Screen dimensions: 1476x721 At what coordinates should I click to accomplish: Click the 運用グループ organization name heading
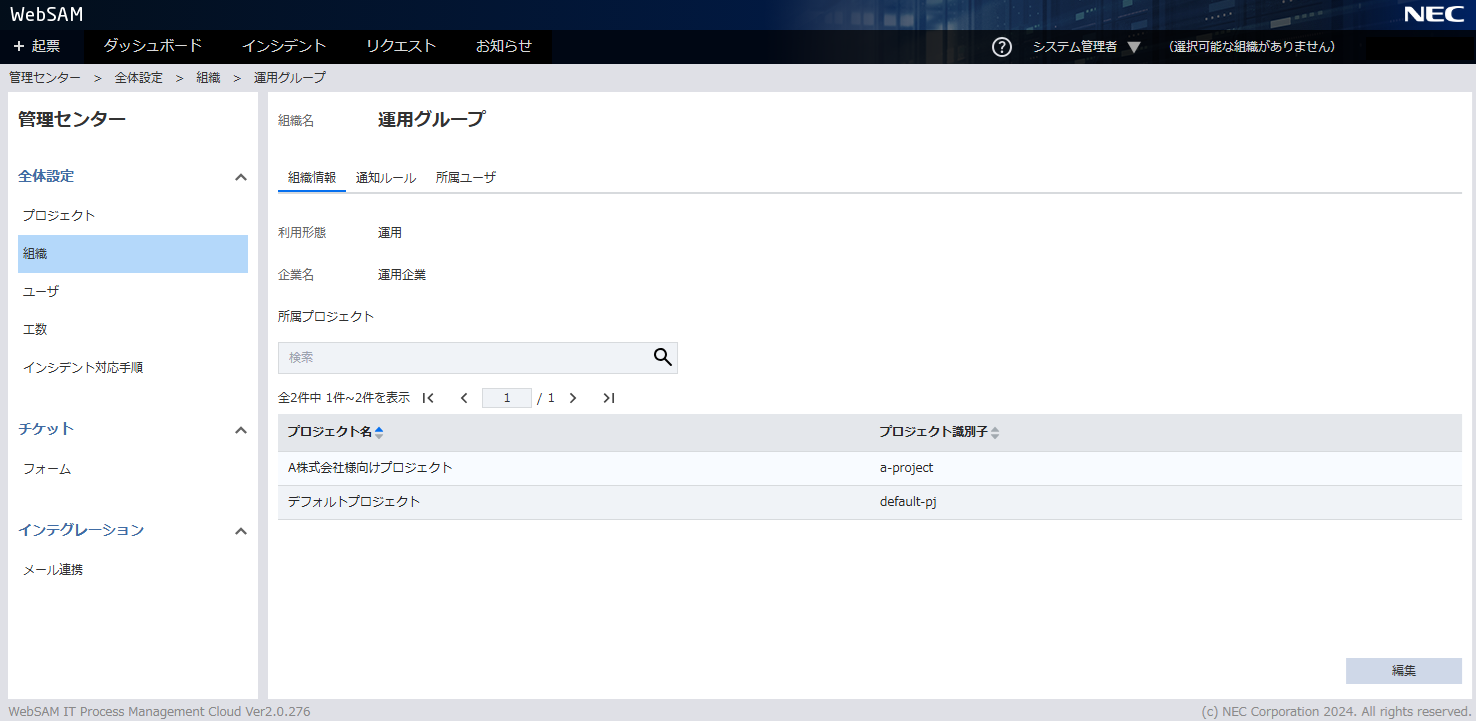coord(431,120)
